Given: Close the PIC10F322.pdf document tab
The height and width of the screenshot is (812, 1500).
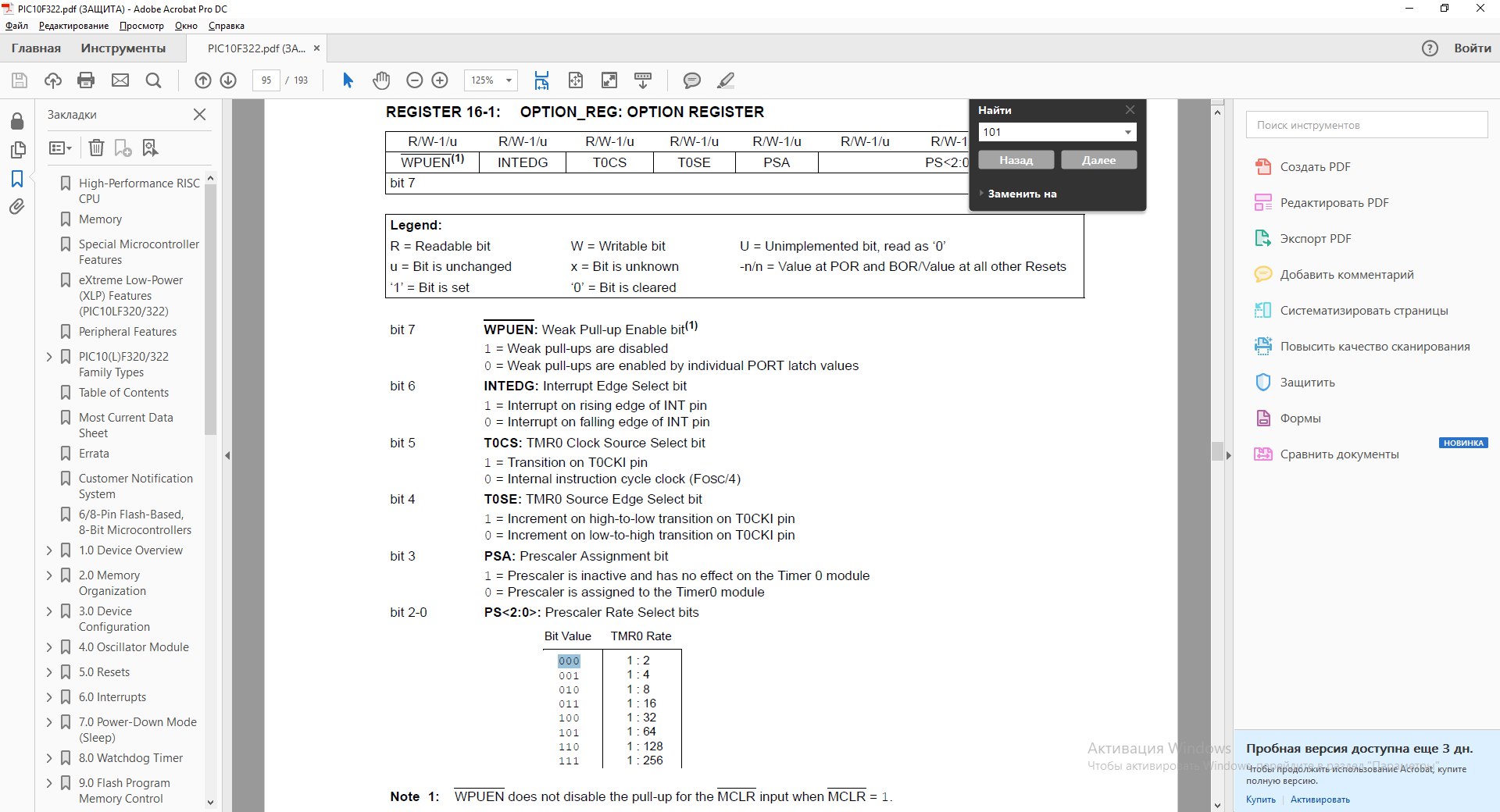Looking at the screenshot, I should tap(316, 48).
